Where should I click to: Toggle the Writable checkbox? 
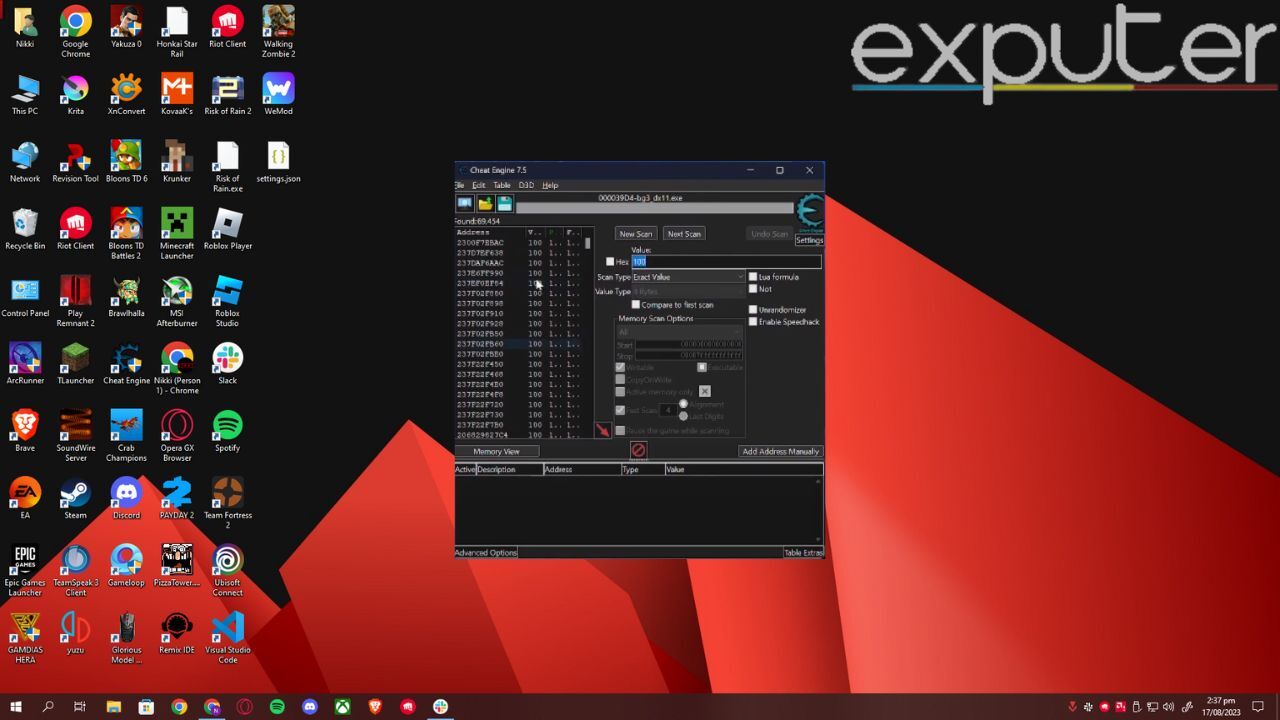point(620,368)
